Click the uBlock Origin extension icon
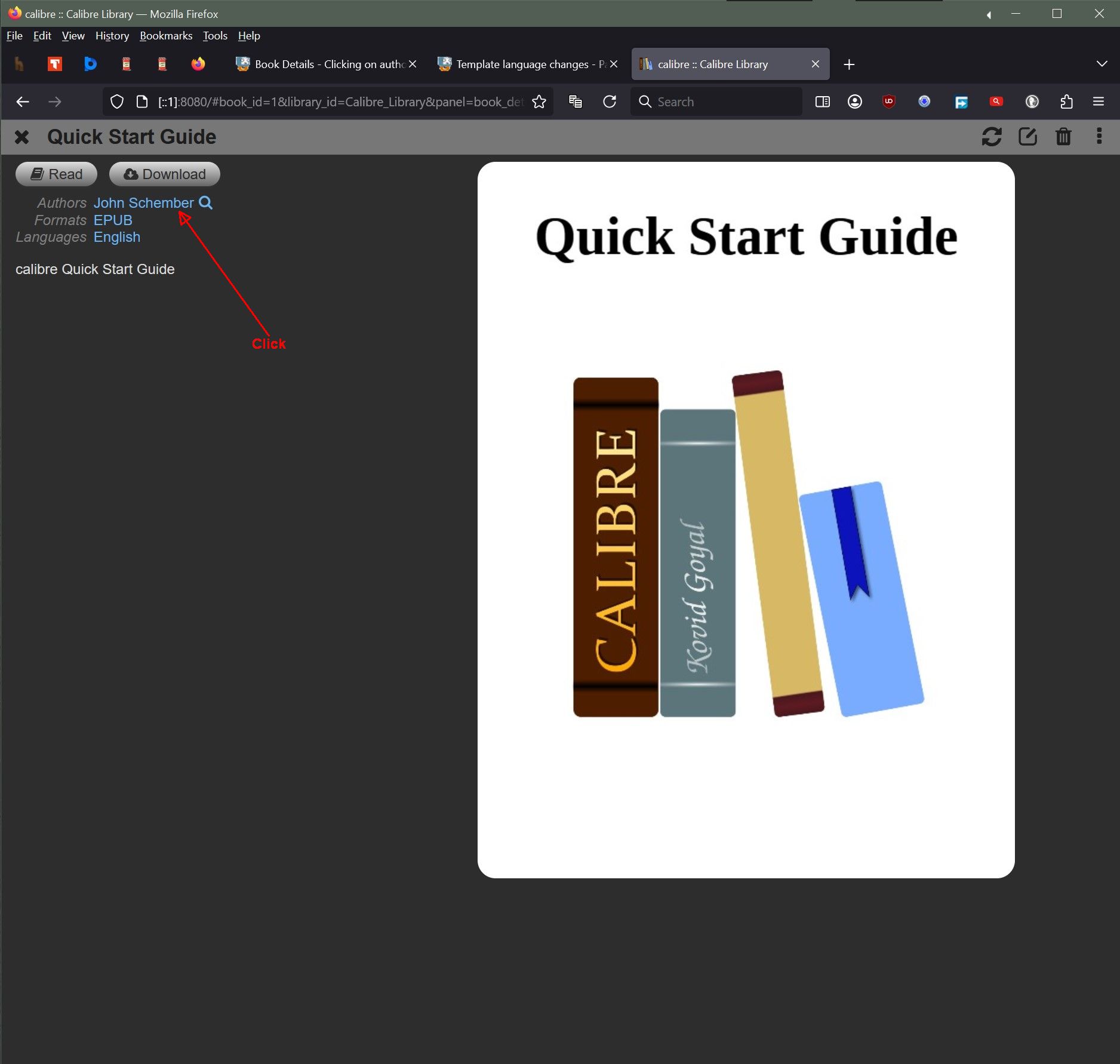The width and height of the screenshot is (1120, 1064). click(889, 102)
